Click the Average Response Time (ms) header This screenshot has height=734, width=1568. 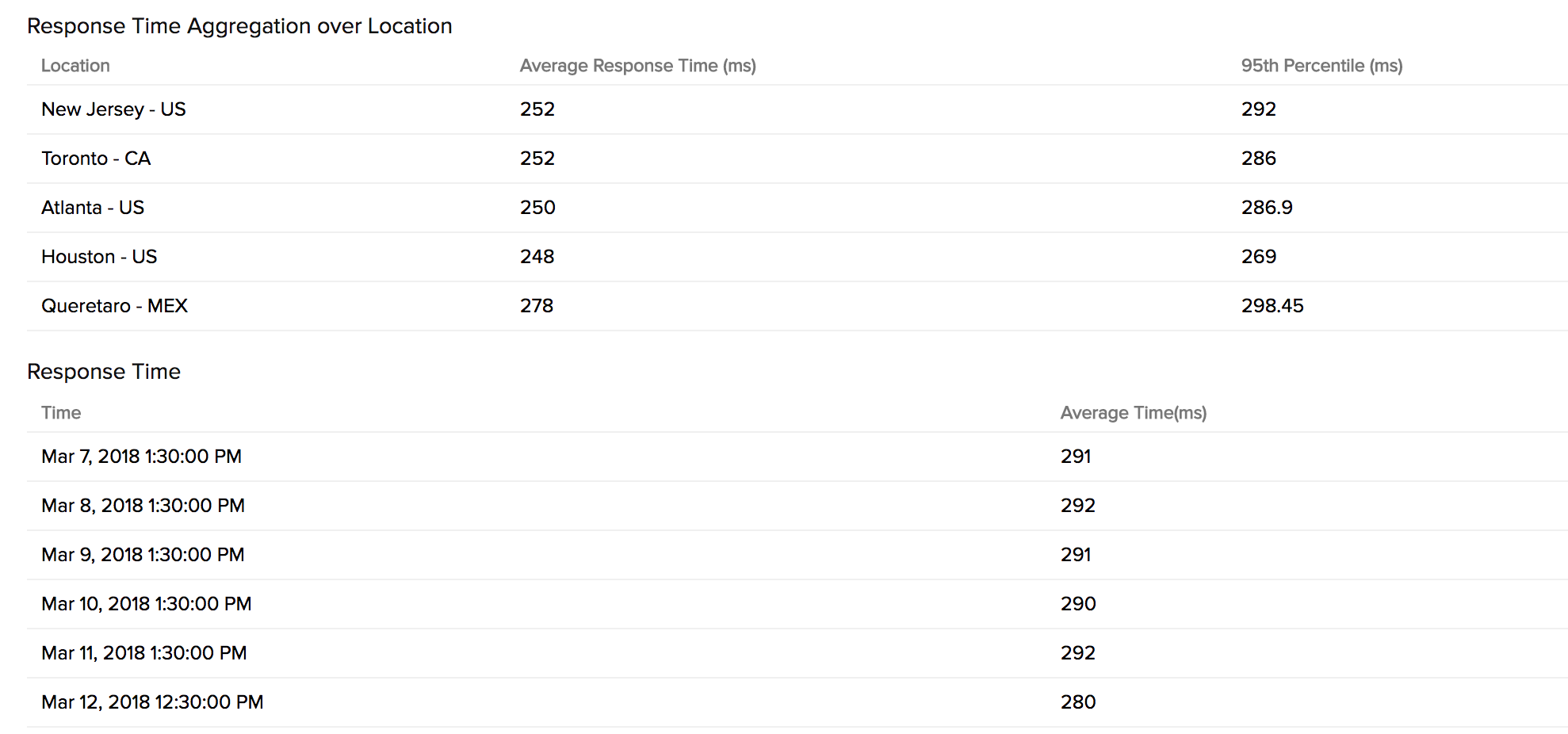pyautogui.click(x=637, y=66)
